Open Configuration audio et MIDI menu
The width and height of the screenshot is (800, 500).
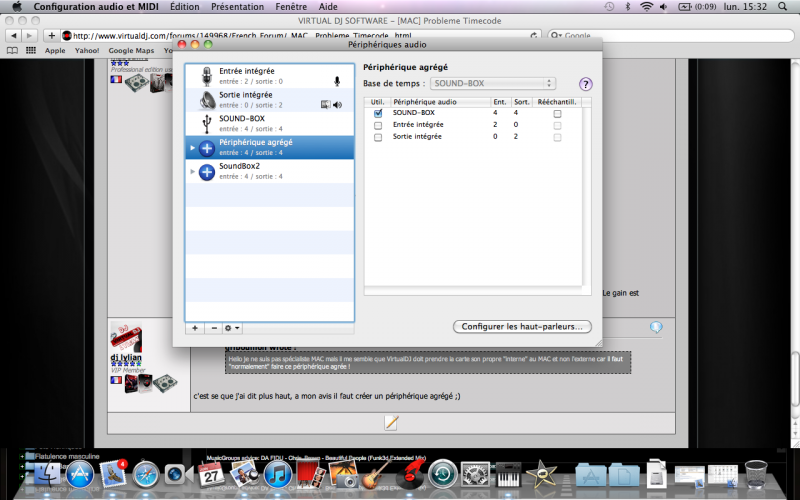[96, 7]
